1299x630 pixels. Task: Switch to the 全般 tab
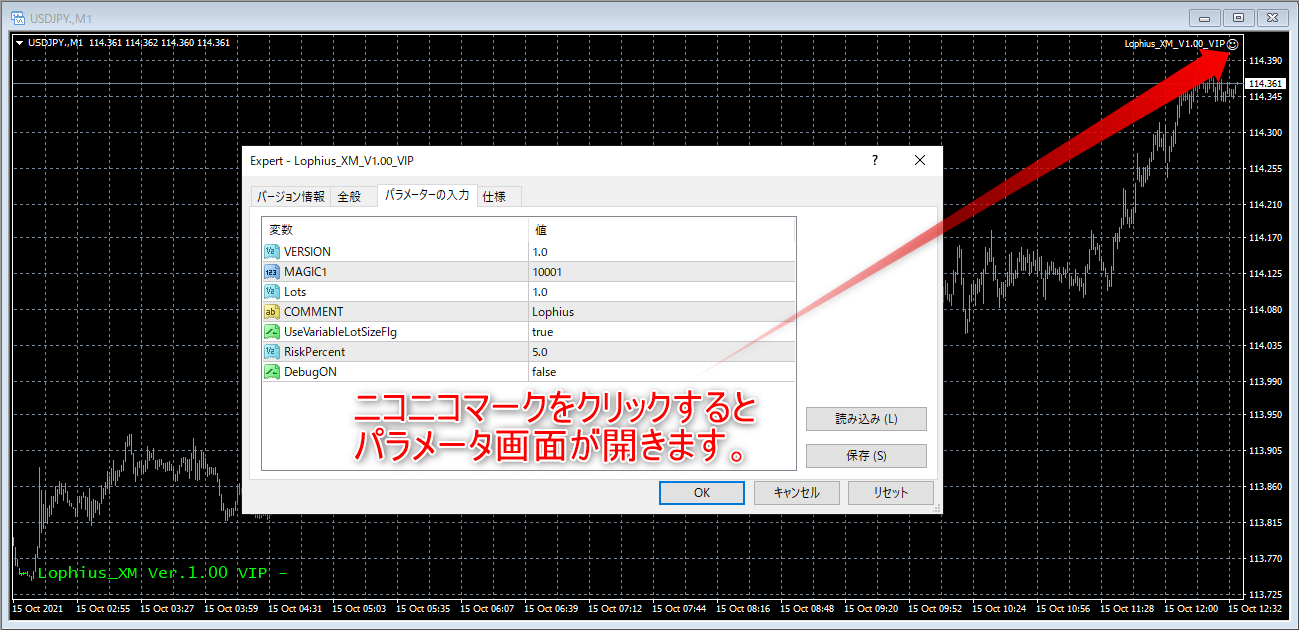coord(349,197)
